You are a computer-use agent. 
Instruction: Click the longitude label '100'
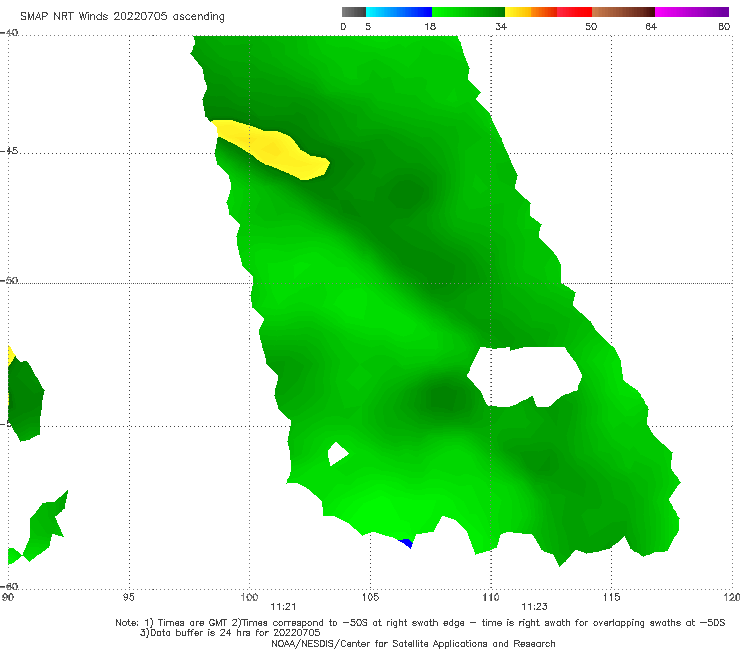[249, 598]
